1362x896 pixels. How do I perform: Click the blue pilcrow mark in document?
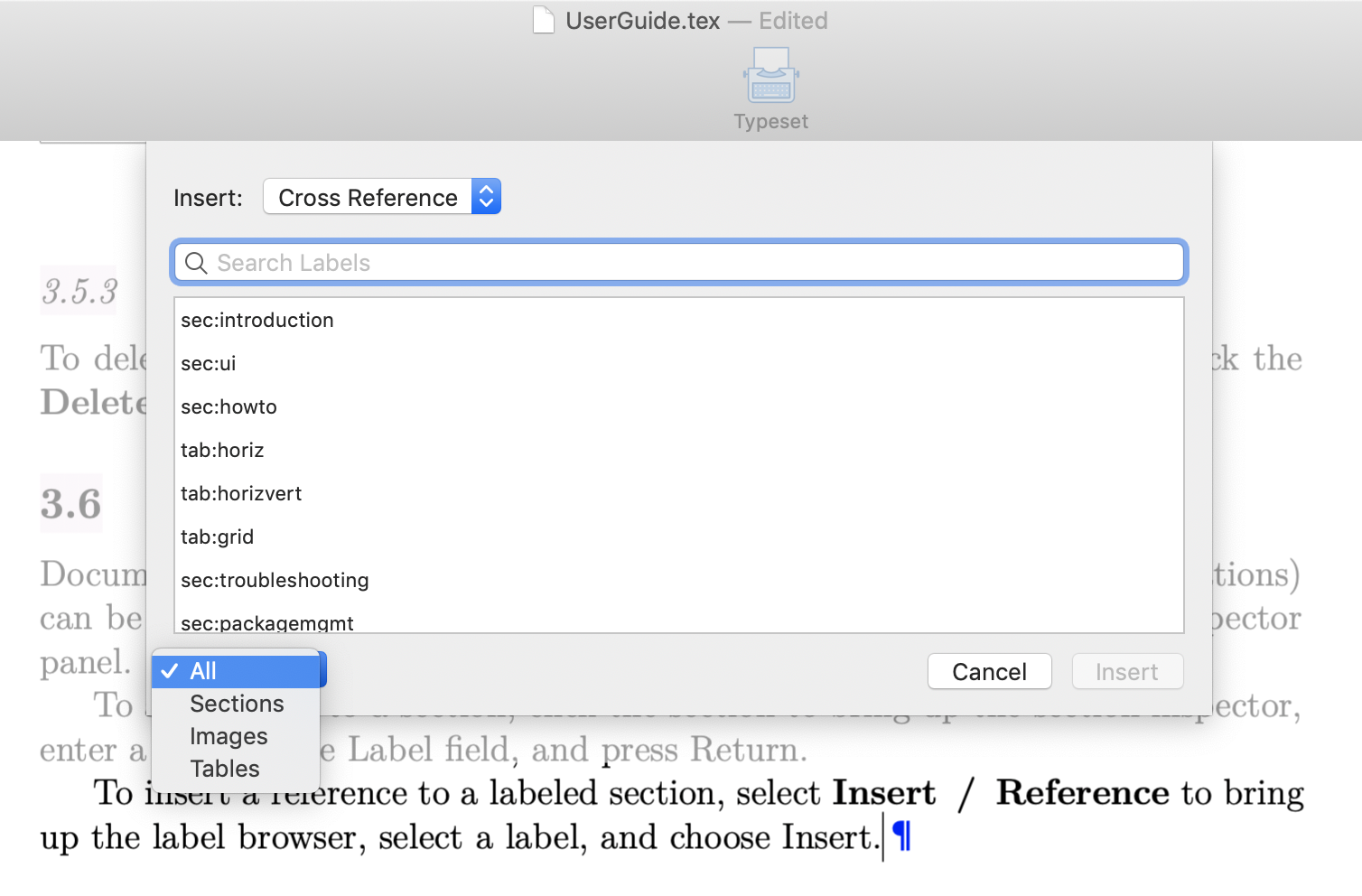pos(902,836)
